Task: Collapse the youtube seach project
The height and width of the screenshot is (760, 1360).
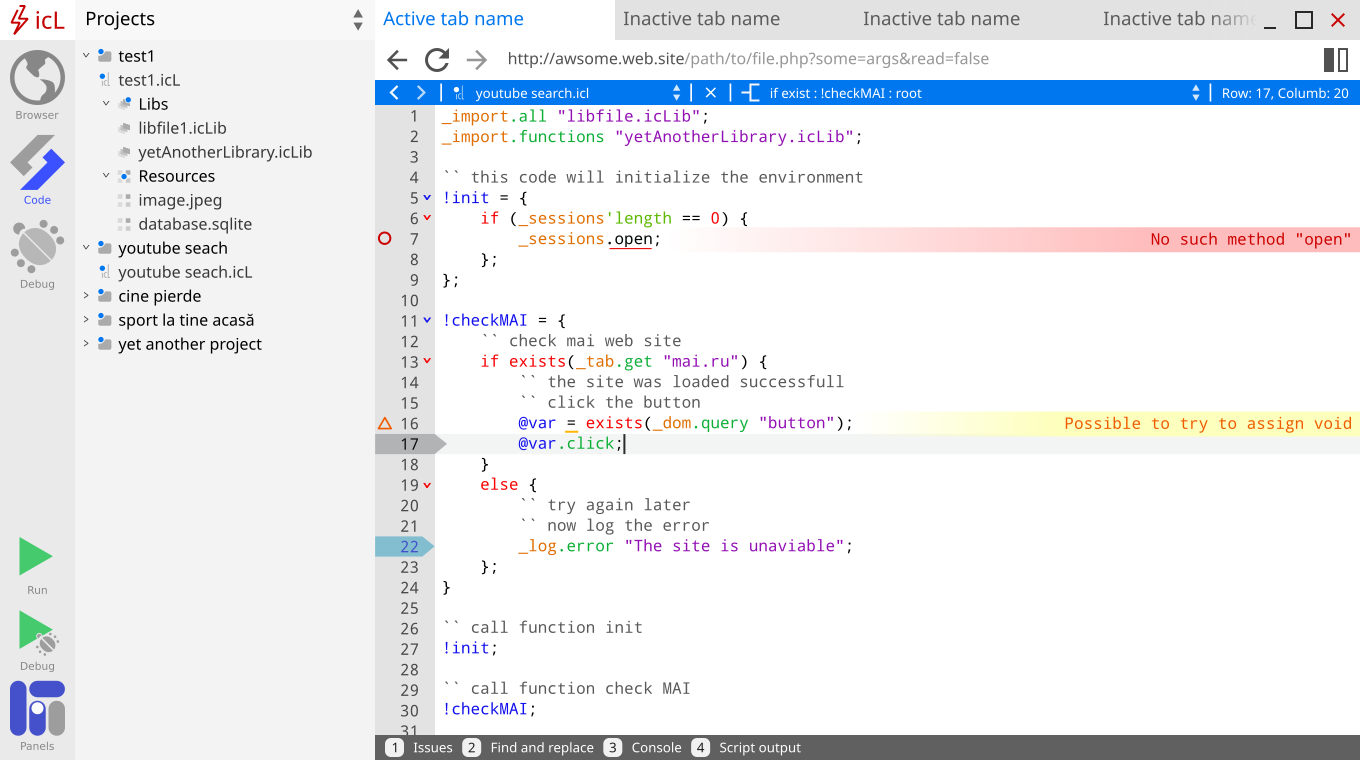Action: [86, 248]
